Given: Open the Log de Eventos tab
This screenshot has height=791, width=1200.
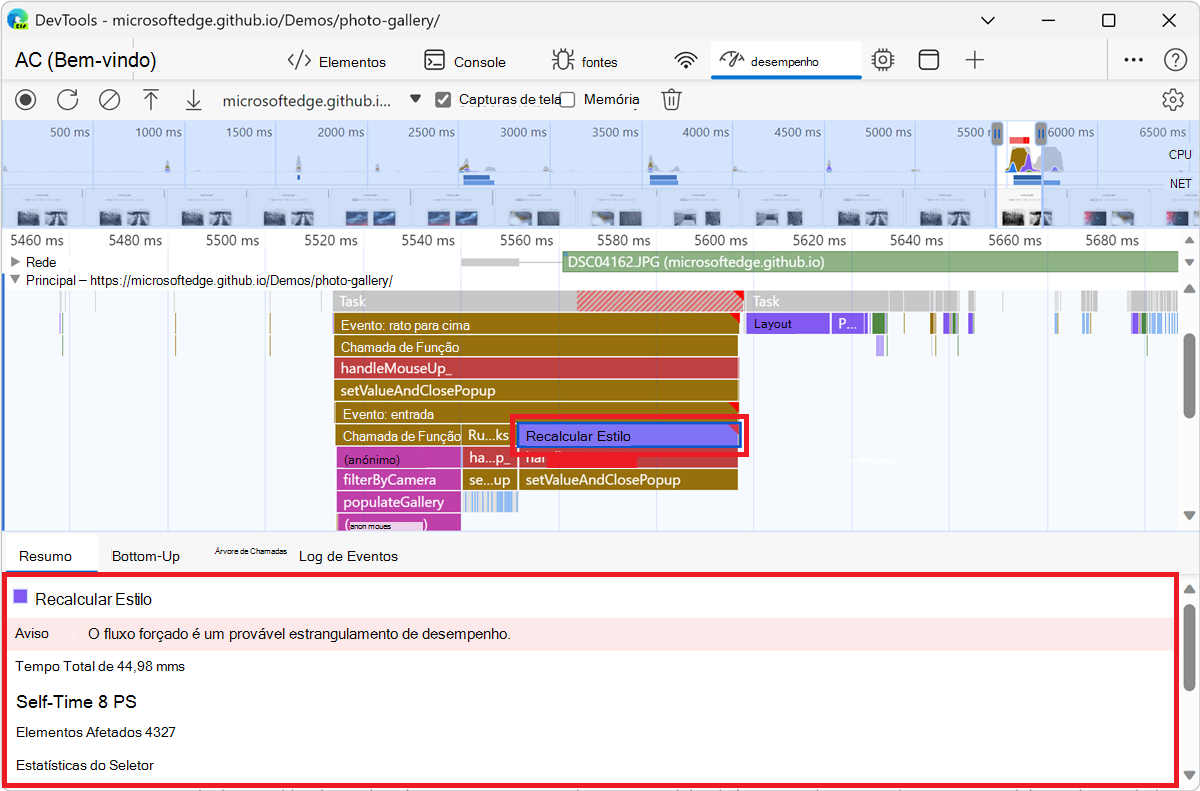Looking at the screenshot, I should 348,556.
